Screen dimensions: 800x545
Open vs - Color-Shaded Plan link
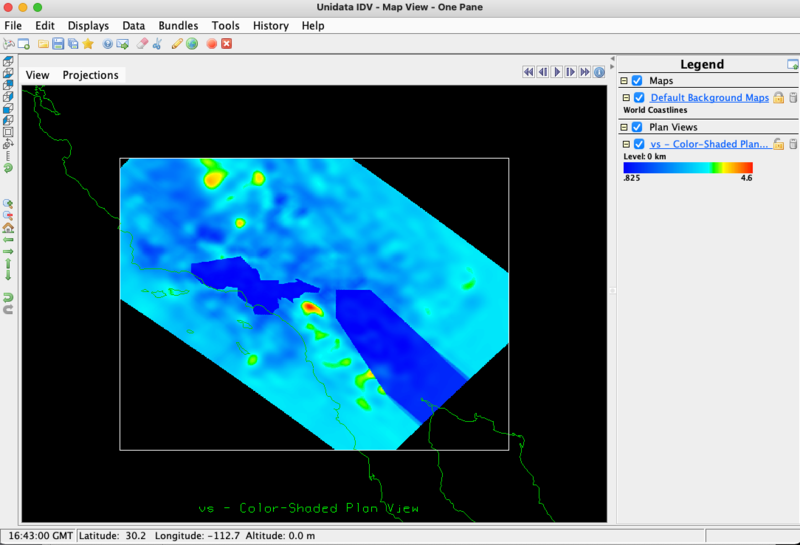coord(709,144)
